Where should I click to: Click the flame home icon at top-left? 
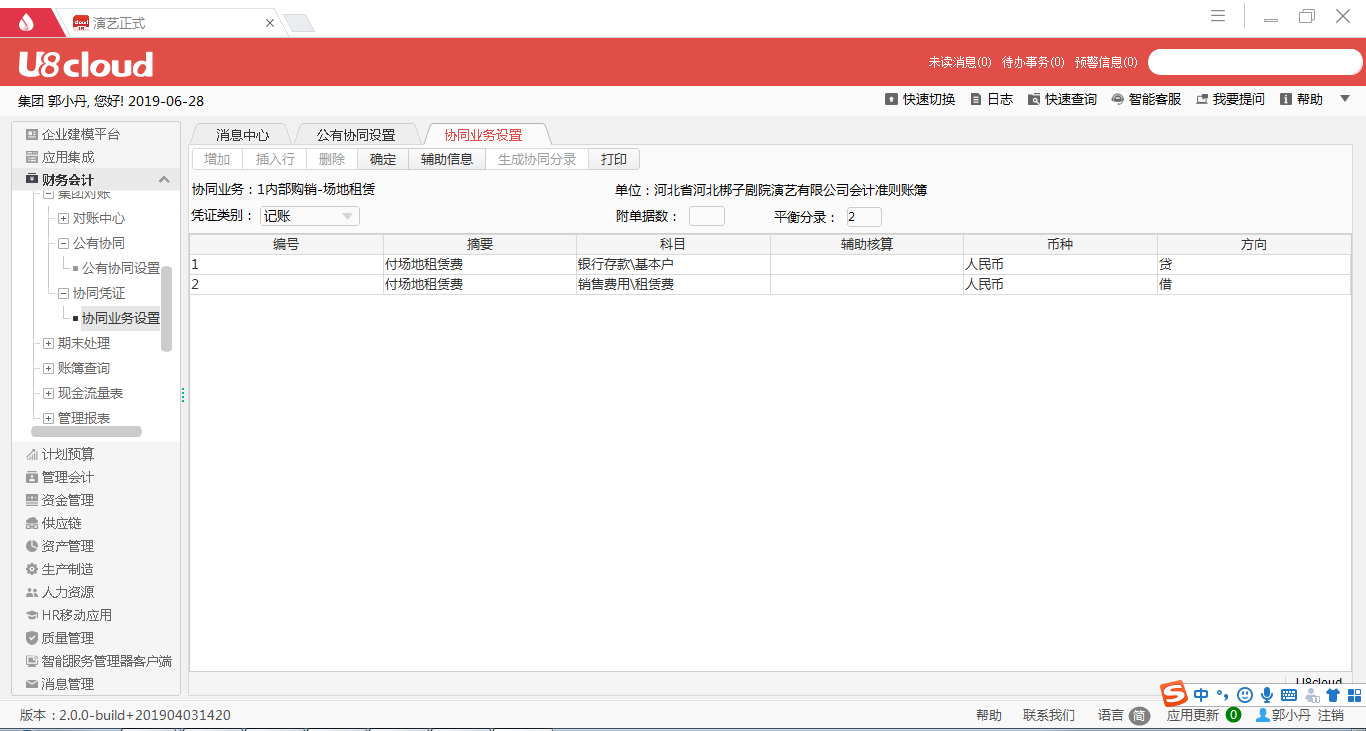[26, 22]
